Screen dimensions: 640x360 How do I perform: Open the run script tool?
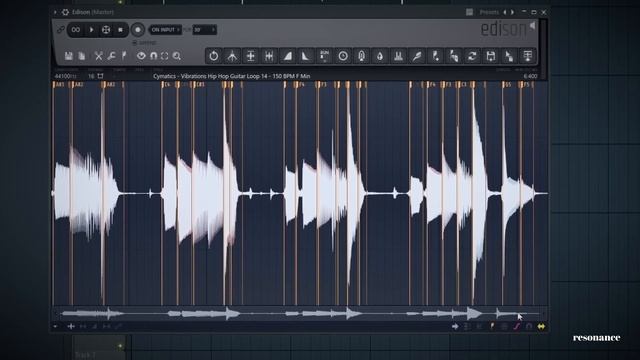point(324,56)
